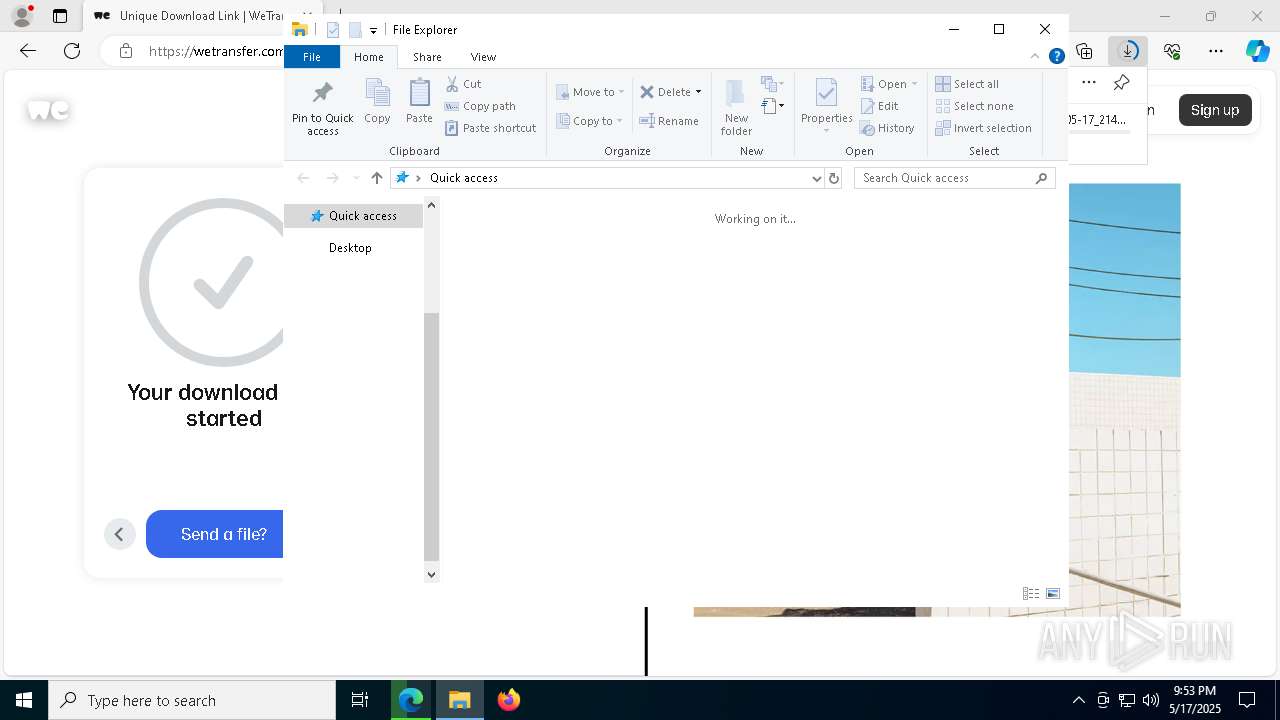Click Select all

click(x=967, y=84)
